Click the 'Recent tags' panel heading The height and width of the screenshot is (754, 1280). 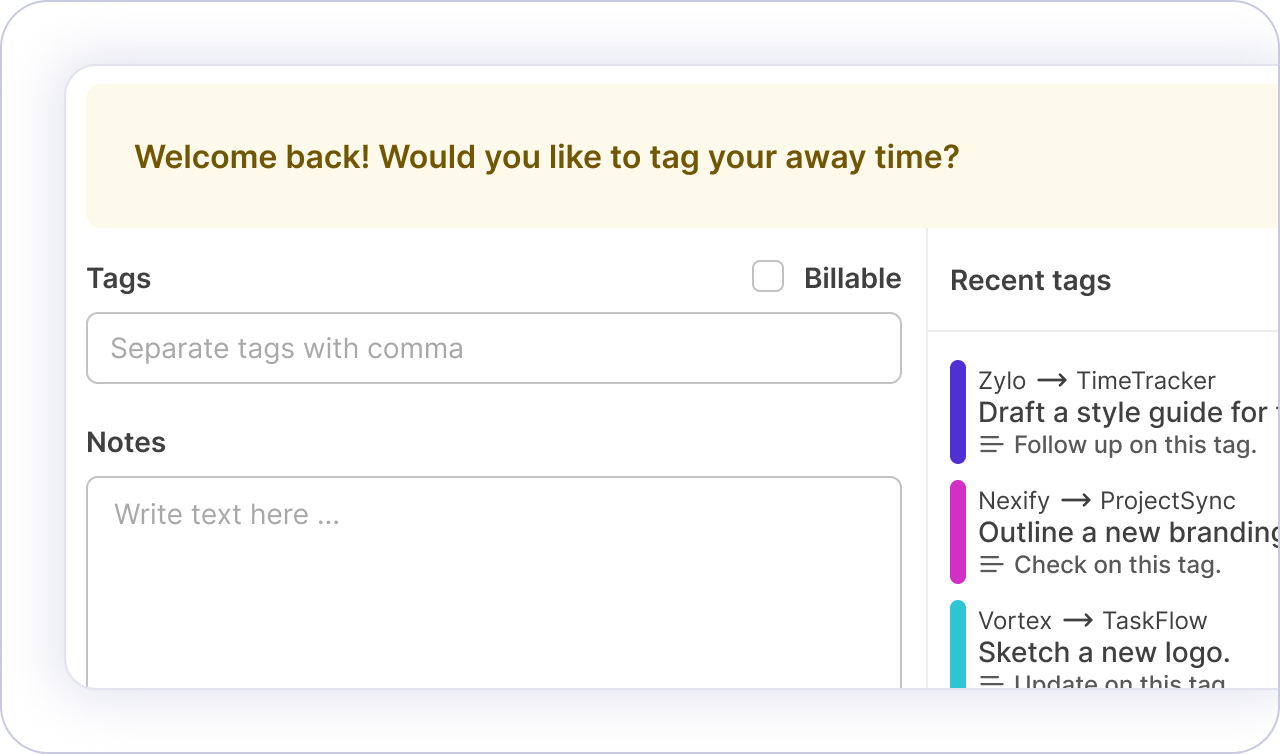[1030, 281]
